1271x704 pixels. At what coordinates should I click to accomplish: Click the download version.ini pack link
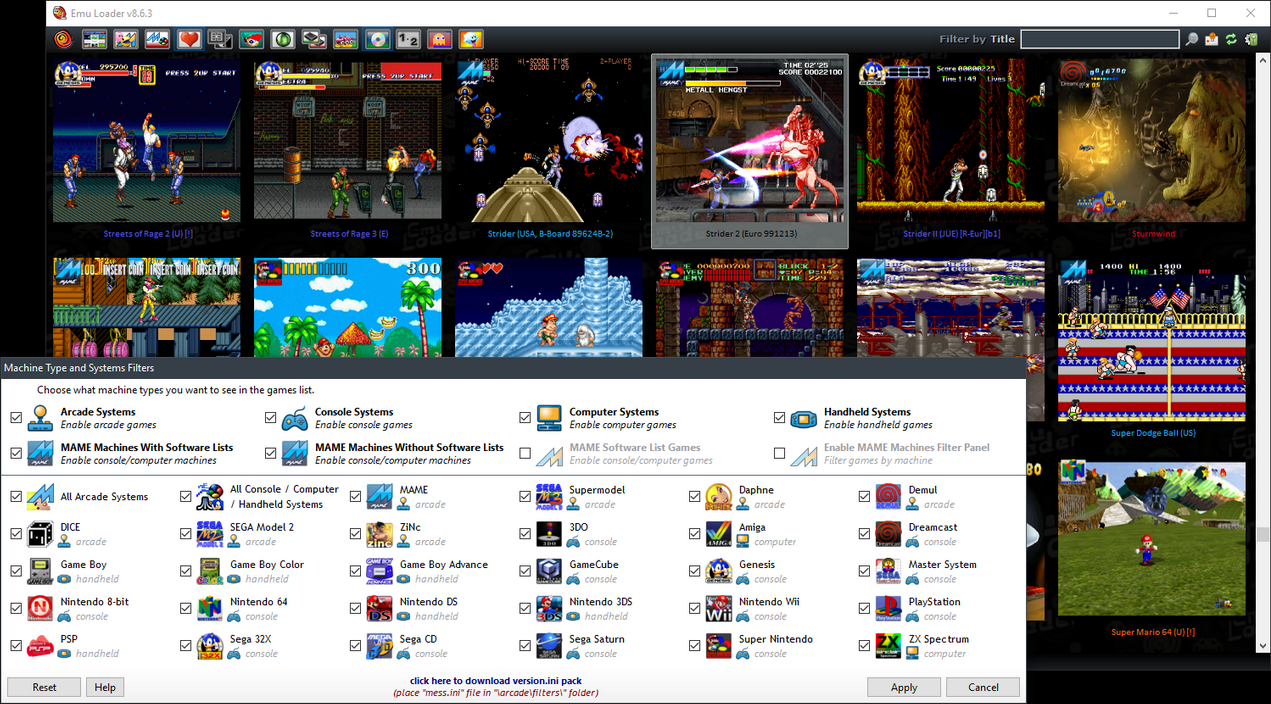pyautogui.click(x=496, y=681)
